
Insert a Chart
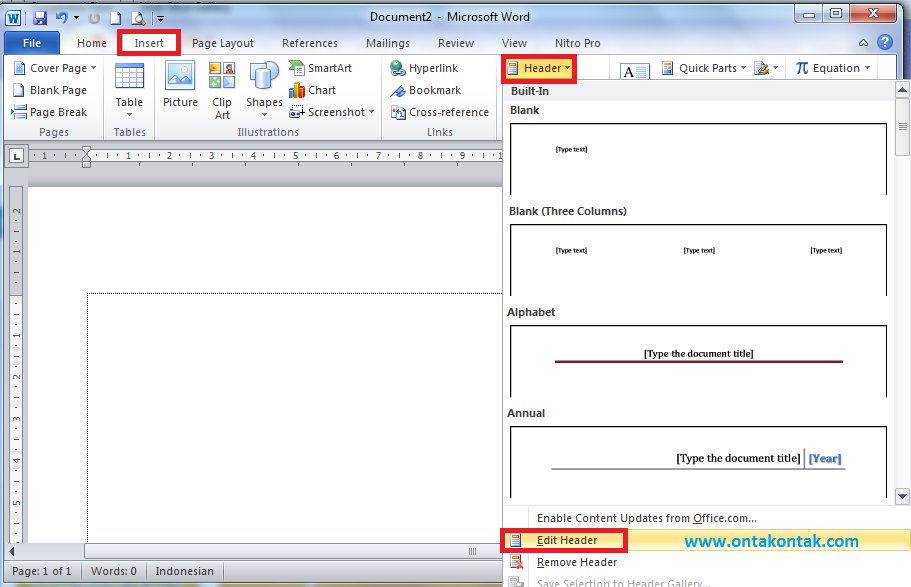tap(313, 90)
